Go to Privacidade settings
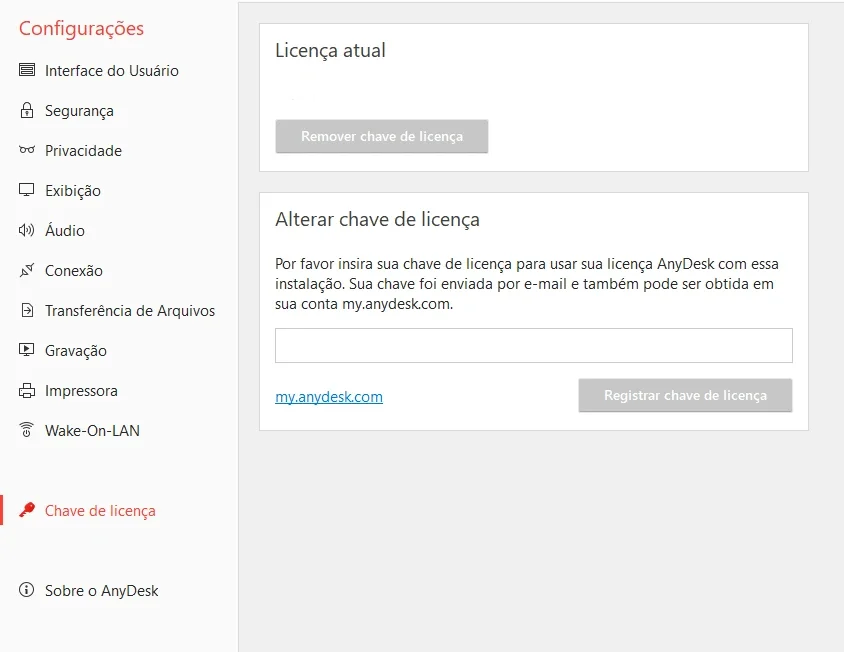This screenshot has height=652, width=844. (83, 151)
